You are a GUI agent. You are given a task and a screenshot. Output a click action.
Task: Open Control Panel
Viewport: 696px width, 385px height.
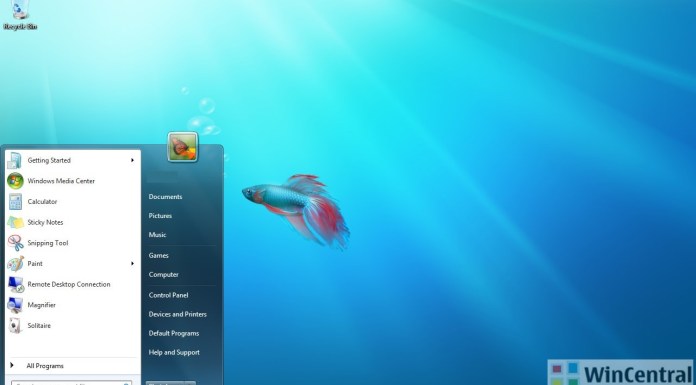pyautogui.click(x=168, y=295)
